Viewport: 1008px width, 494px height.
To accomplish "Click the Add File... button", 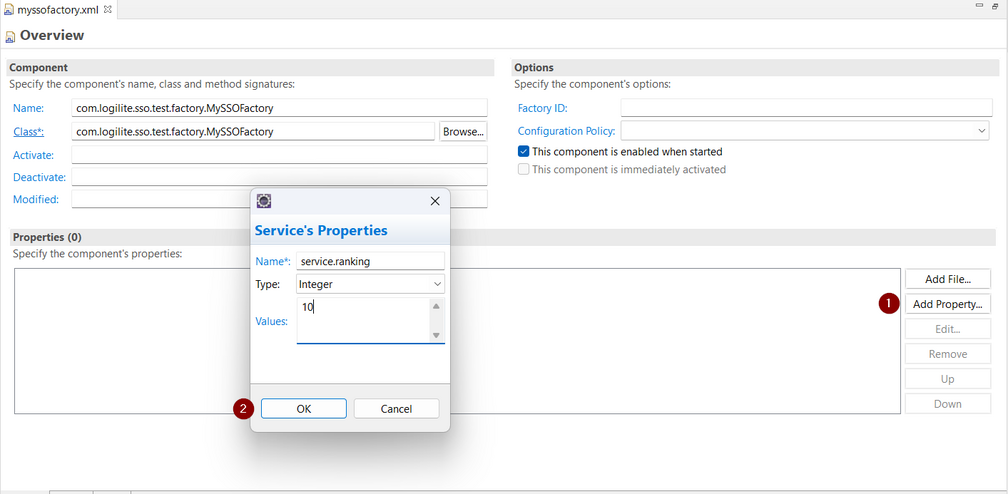I will (x=947, y=279).
